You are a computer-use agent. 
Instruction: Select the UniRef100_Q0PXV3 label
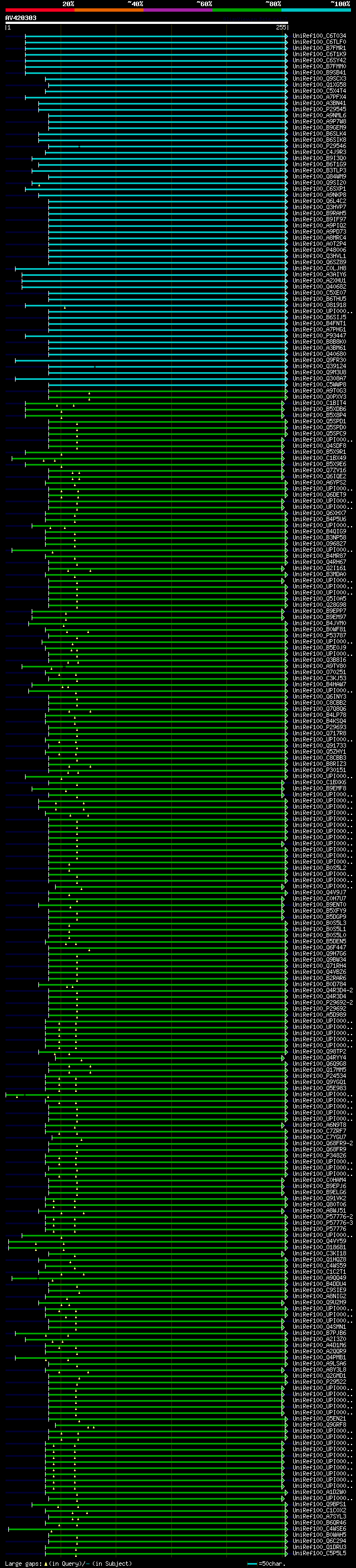pyautogui.click(x=319, y=397)
